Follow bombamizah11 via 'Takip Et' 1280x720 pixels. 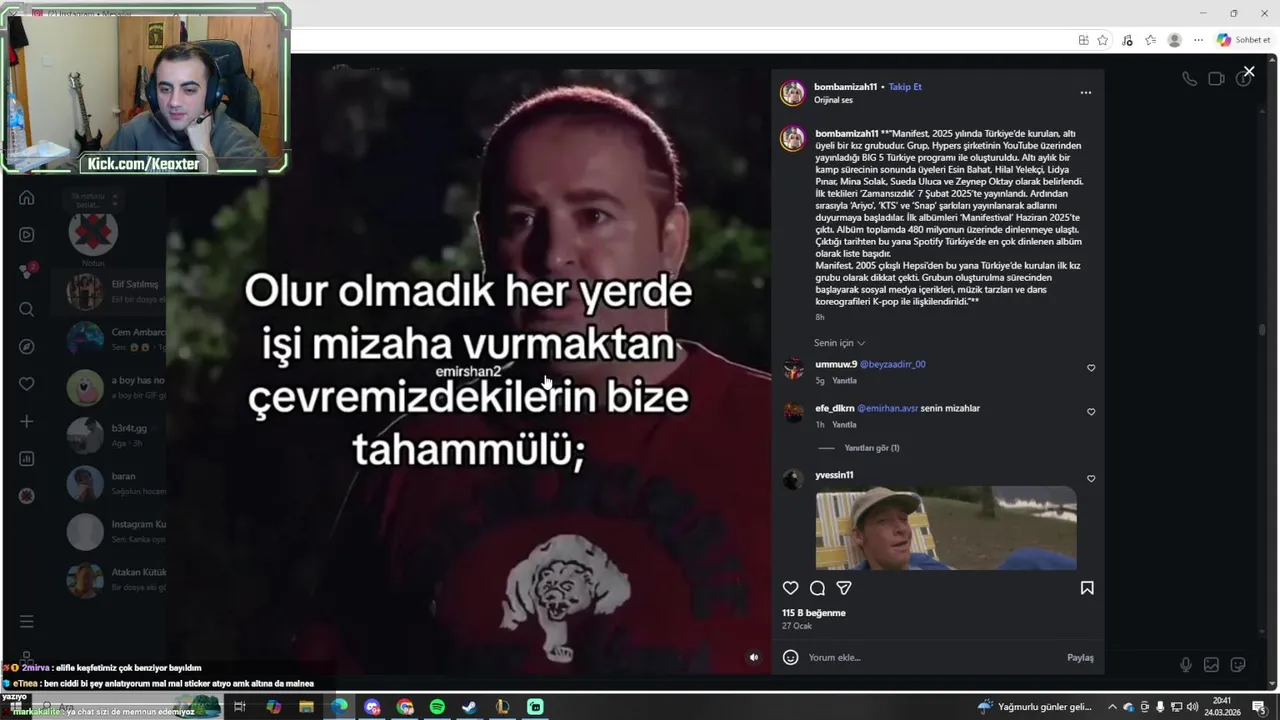pyautogui.click(x=905, y=87)
